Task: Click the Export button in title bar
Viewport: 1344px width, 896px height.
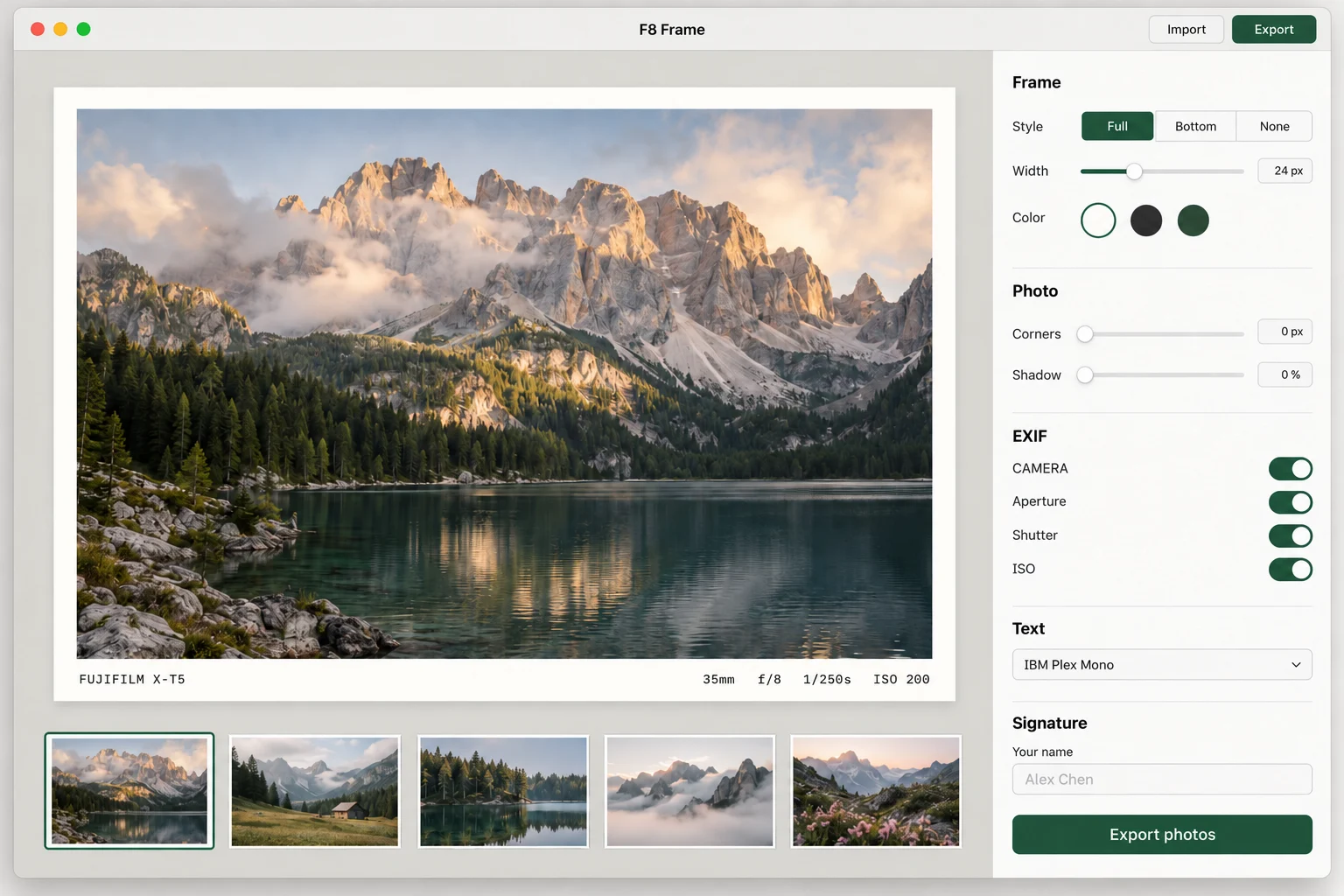Action: (x=1274, y=29)
